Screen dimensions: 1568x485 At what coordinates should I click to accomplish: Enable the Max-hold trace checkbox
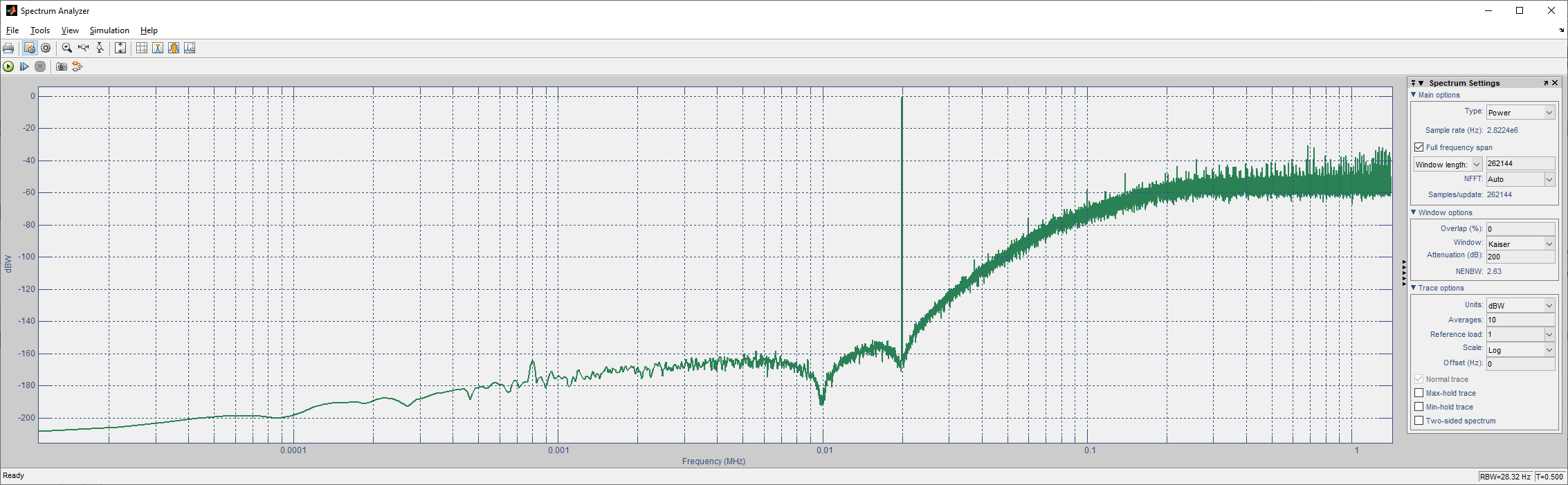pyautogui.click(x=1419, y=393)
